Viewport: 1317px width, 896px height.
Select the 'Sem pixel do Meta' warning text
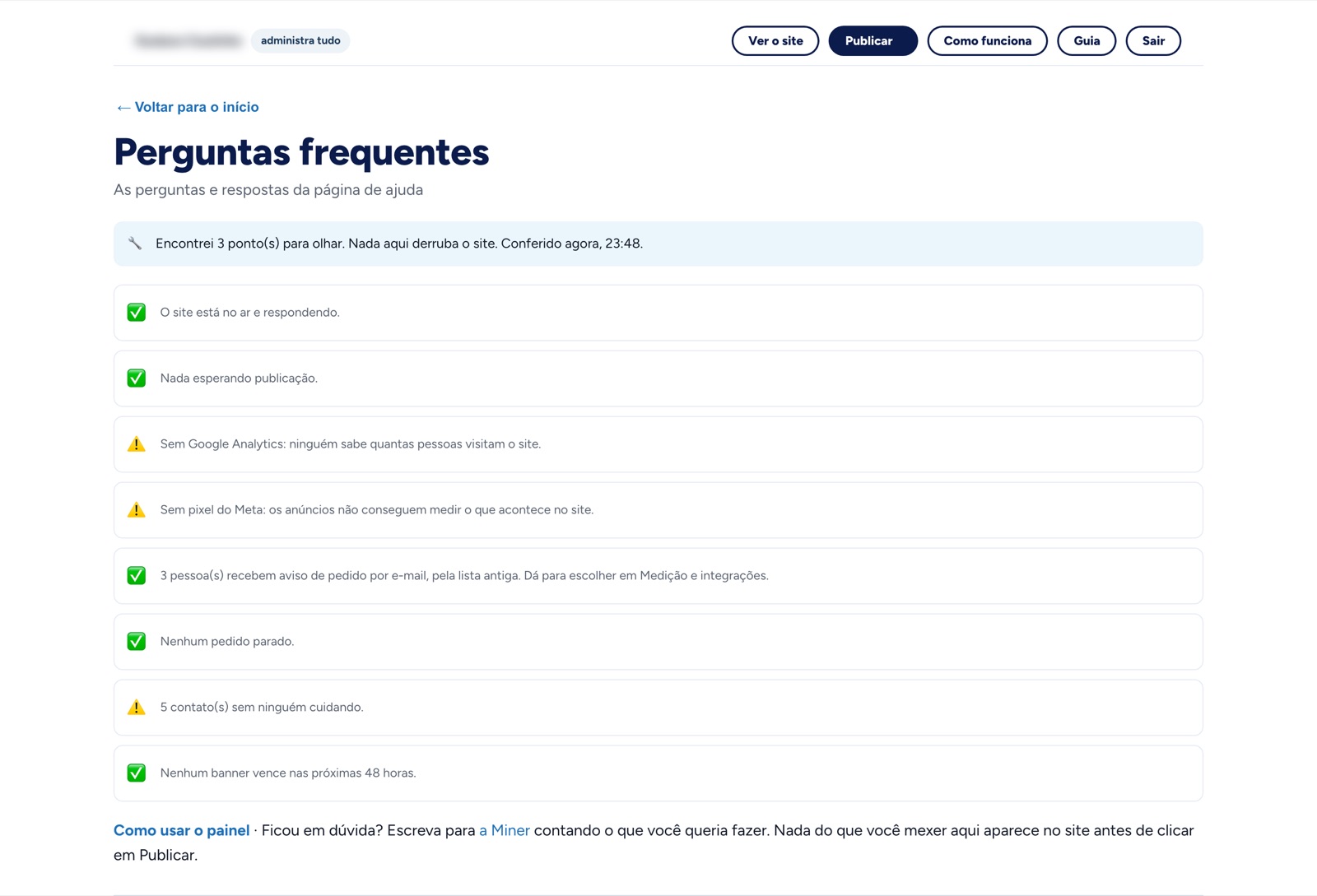point(377,510)
